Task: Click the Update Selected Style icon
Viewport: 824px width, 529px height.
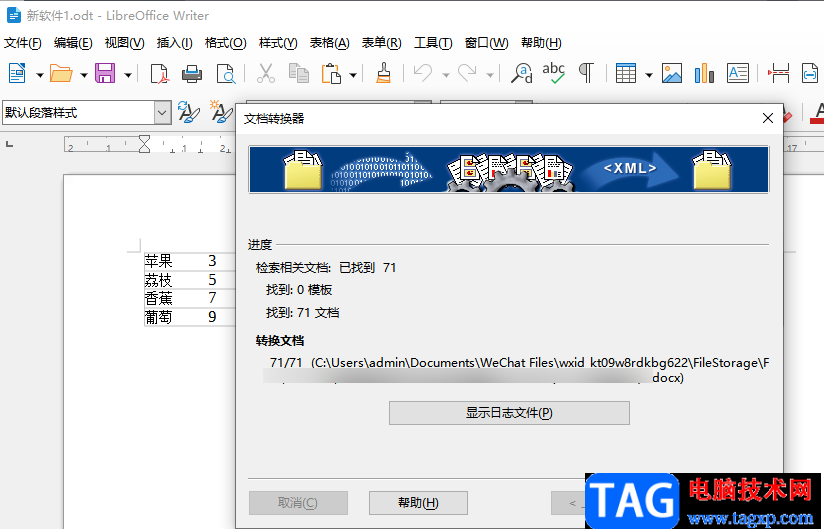Action: tap(189, 112)
